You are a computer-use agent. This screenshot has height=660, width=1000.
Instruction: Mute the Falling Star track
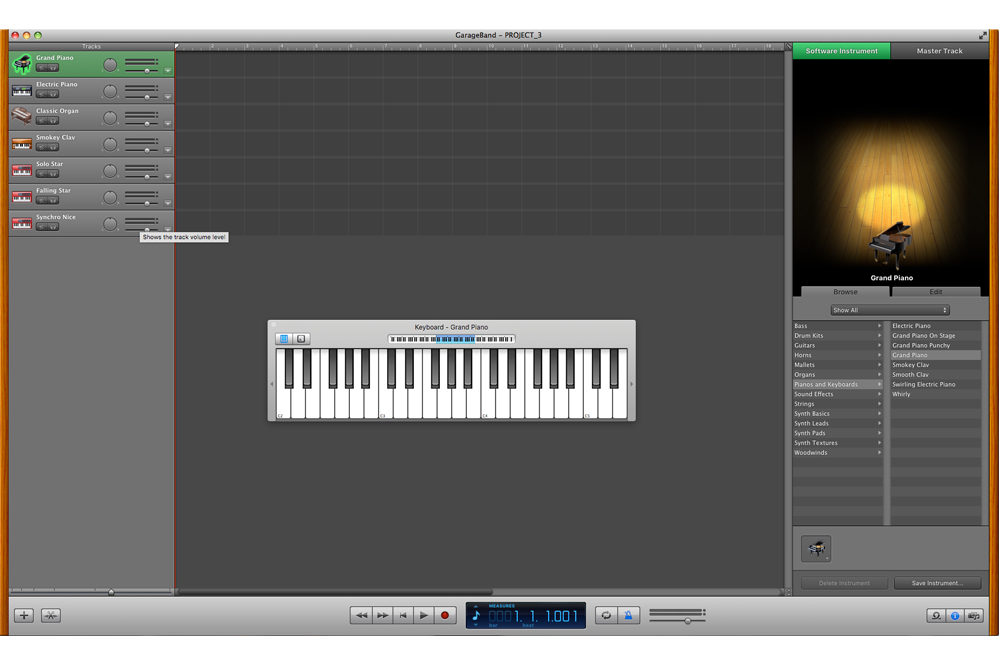point(42,201)
